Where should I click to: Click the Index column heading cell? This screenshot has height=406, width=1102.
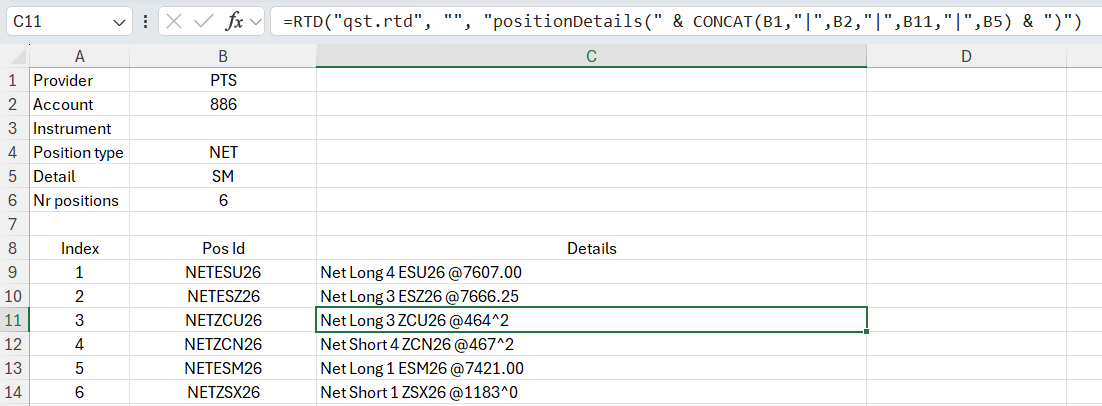click(x=79, y=248)
